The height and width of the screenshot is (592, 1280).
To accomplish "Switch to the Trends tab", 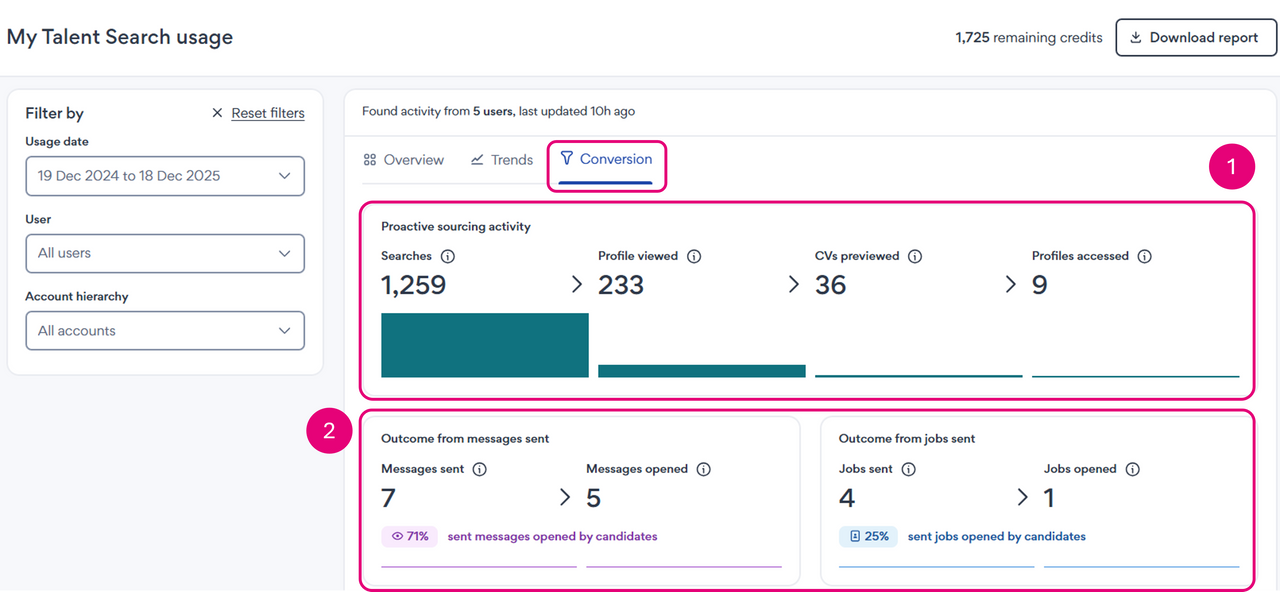I will pyautogui.click(x=502, y=160).
